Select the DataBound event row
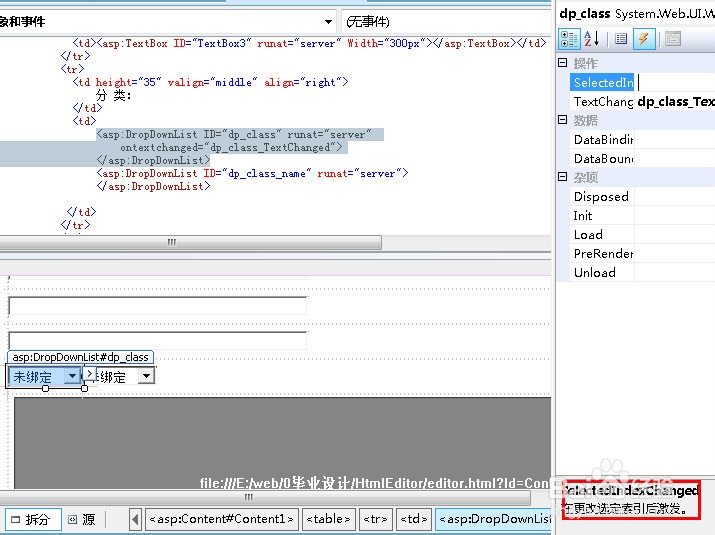The height and width of the screenshot is (535, 715). tap(602, 159)
